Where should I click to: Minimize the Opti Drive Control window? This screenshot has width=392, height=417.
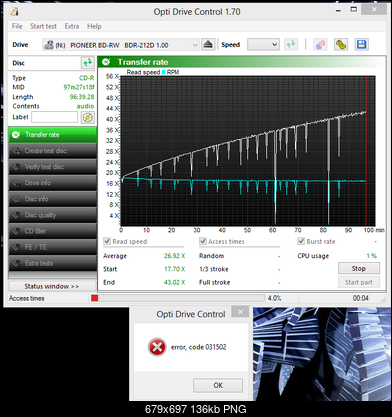click(x=338, y=10)
